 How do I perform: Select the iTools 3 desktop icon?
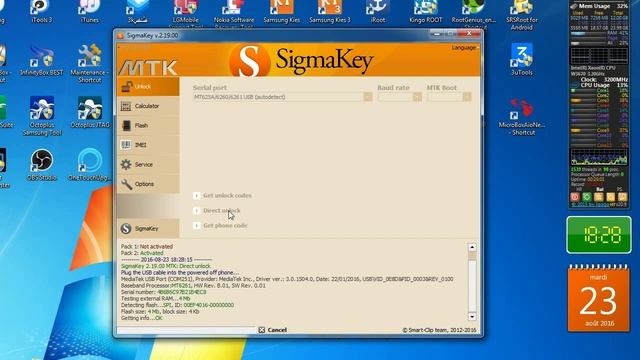tap(41, 11)
